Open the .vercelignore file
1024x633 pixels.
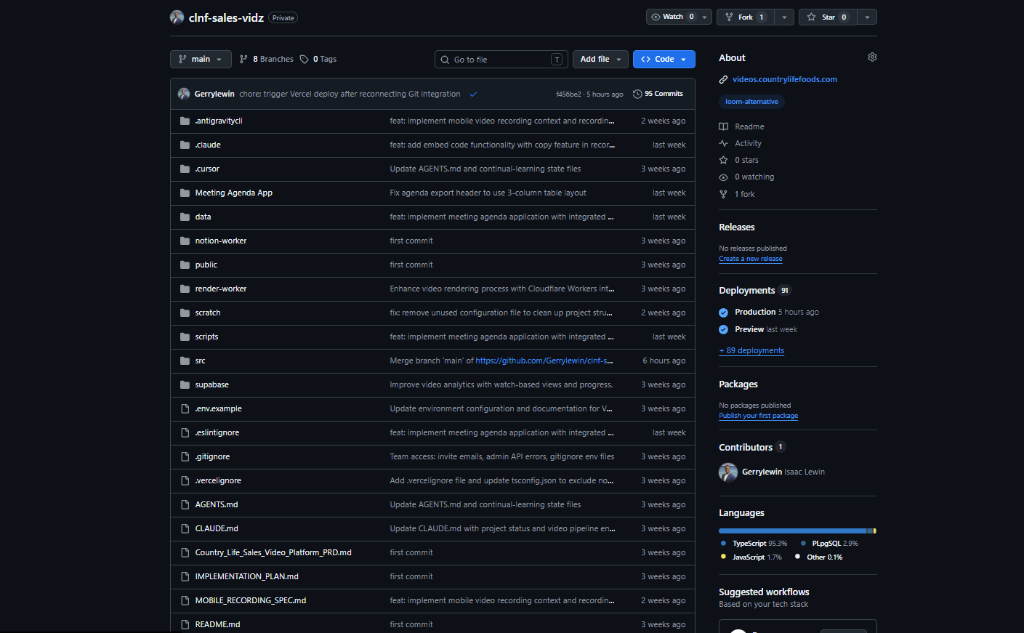coord(217,481)
